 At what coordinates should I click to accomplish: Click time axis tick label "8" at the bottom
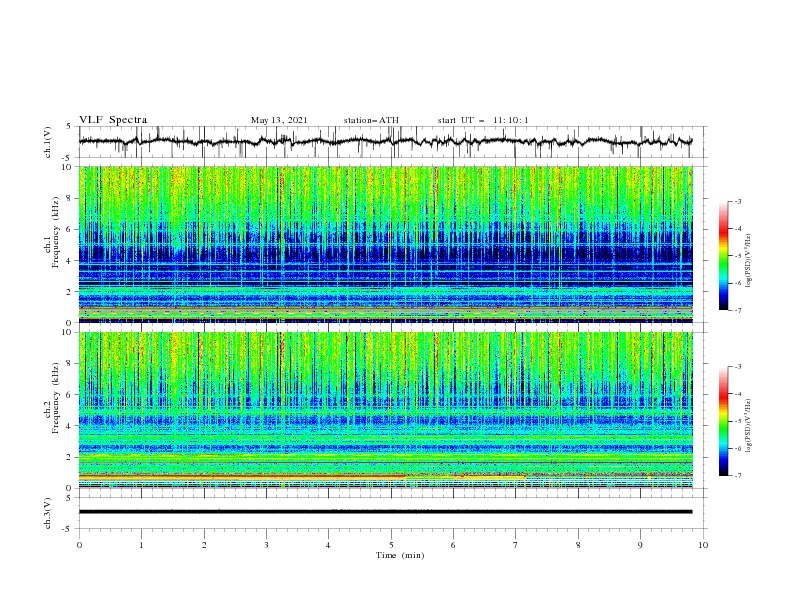pos(578,545)
